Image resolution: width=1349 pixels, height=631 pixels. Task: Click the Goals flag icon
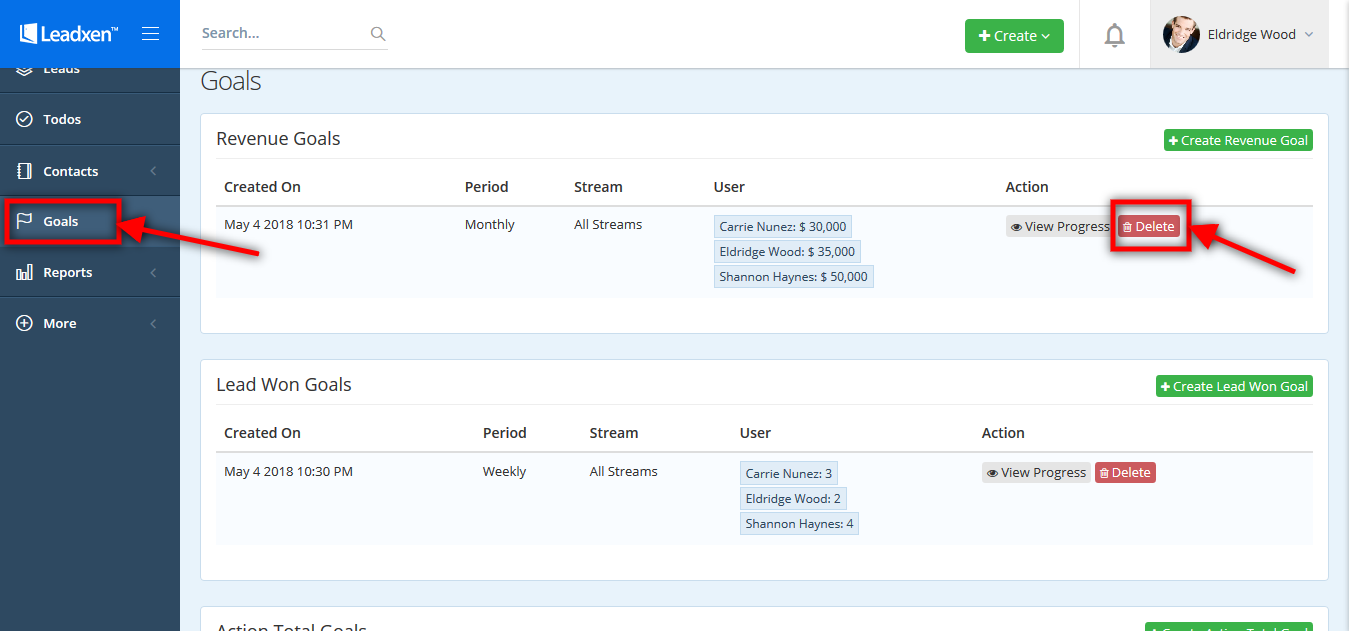25,221
